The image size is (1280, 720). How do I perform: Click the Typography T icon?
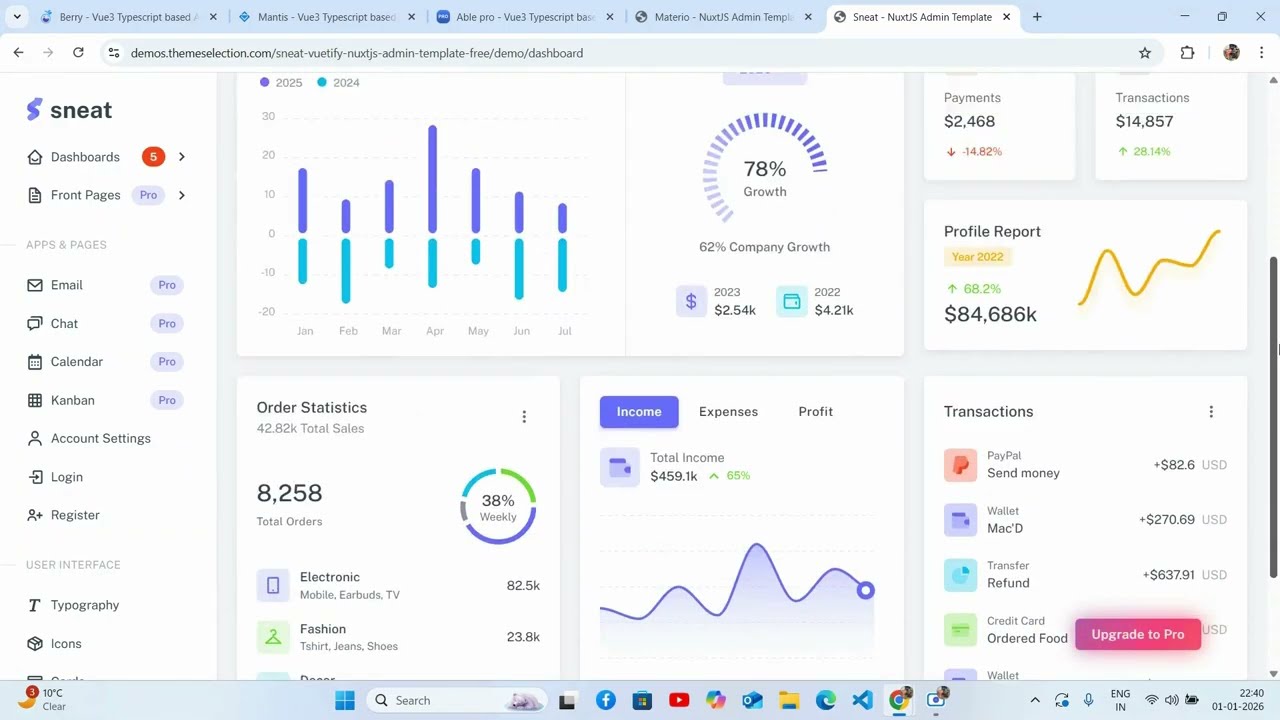click(35, 605)
